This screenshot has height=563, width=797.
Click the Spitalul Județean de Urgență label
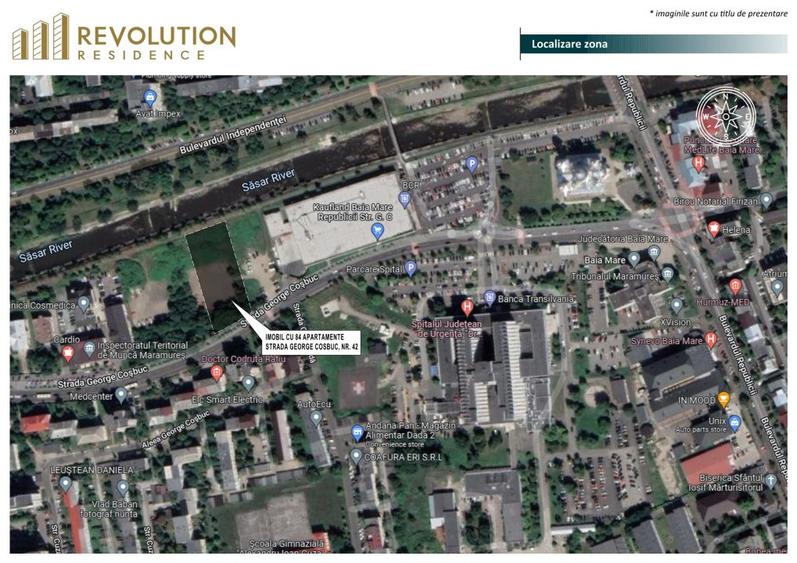pyautogui.click(x=446, y=329)
